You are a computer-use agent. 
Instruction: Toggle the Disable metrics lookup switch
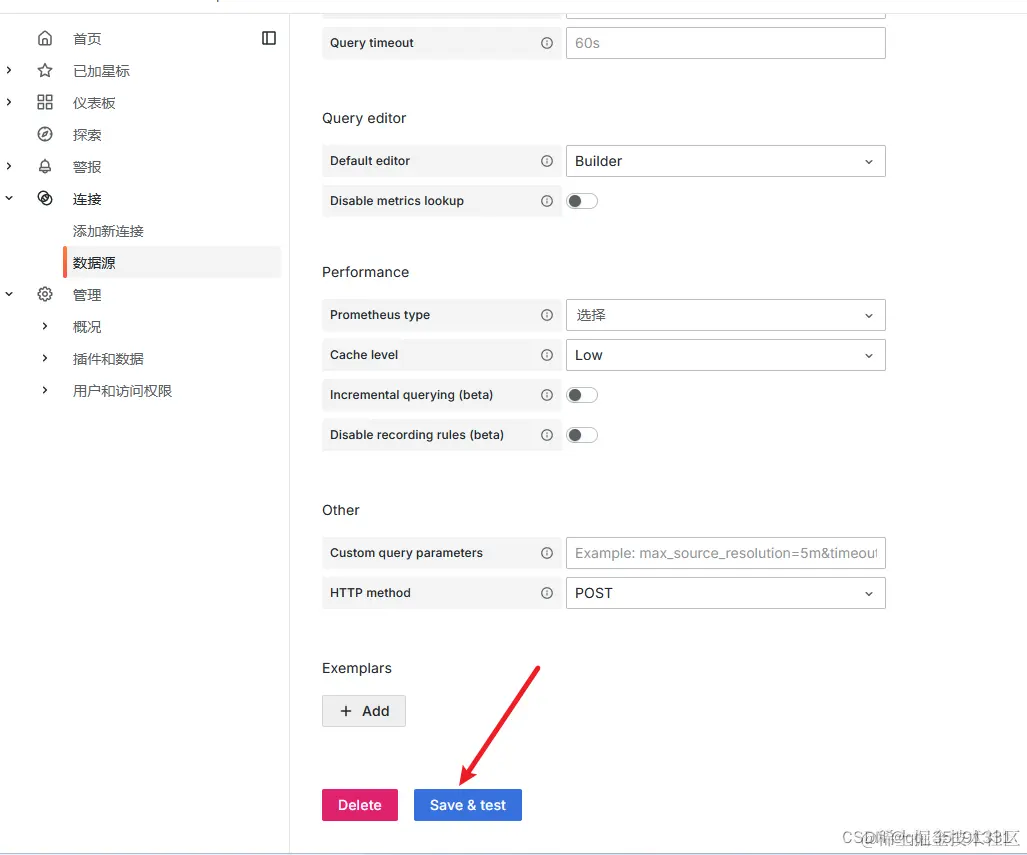(x=582, y=201)
